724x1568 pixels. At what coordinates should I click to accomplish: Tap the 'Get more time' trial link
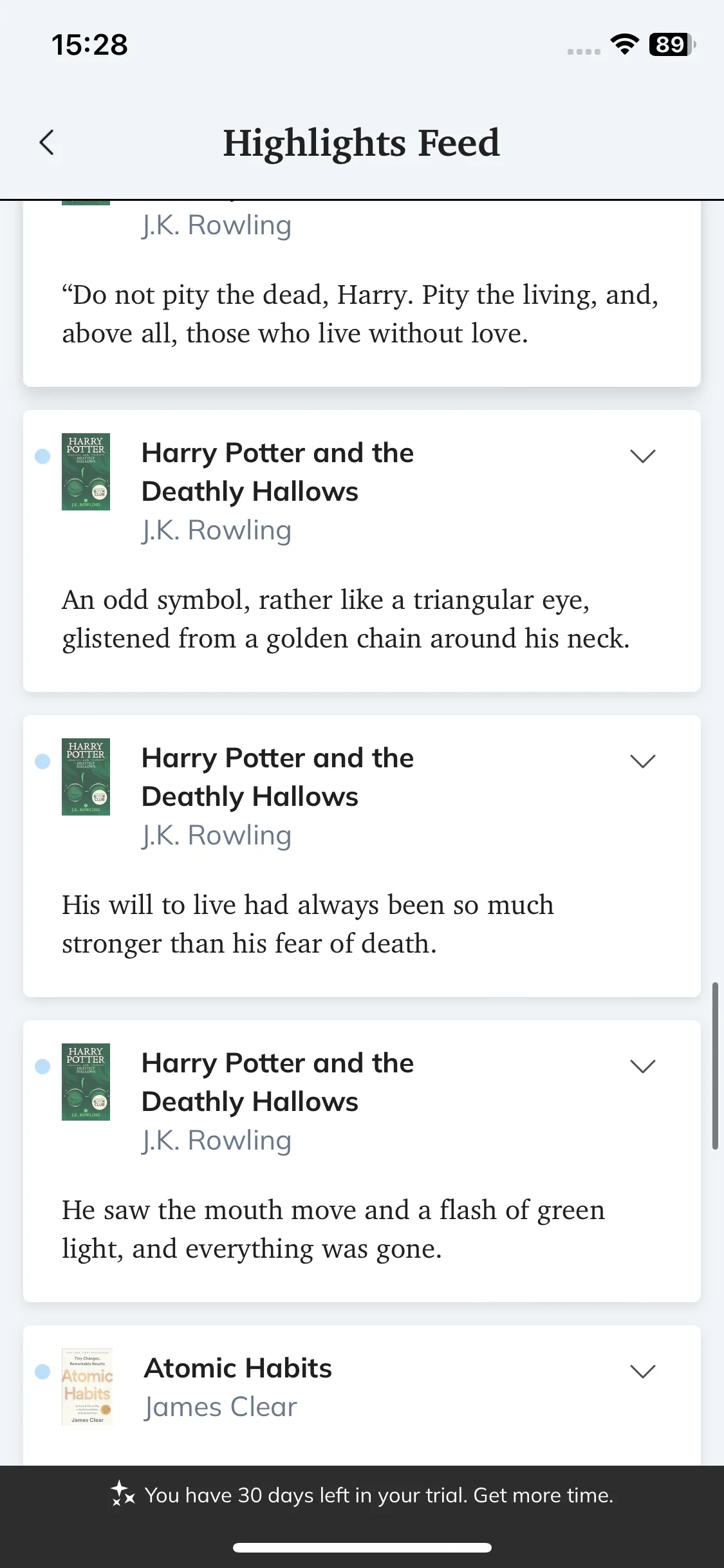pos(543,1495)
